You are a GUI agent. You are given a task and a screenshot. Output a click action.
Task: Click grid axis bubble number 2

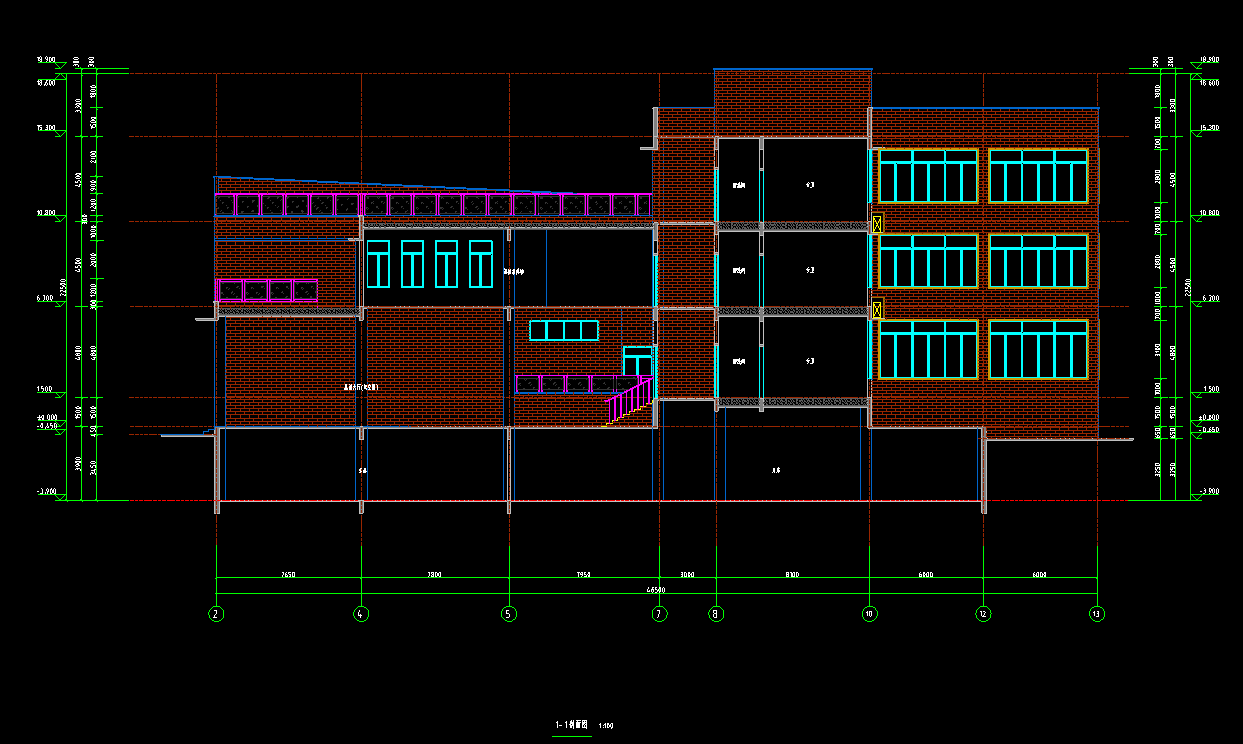point(217,614)
